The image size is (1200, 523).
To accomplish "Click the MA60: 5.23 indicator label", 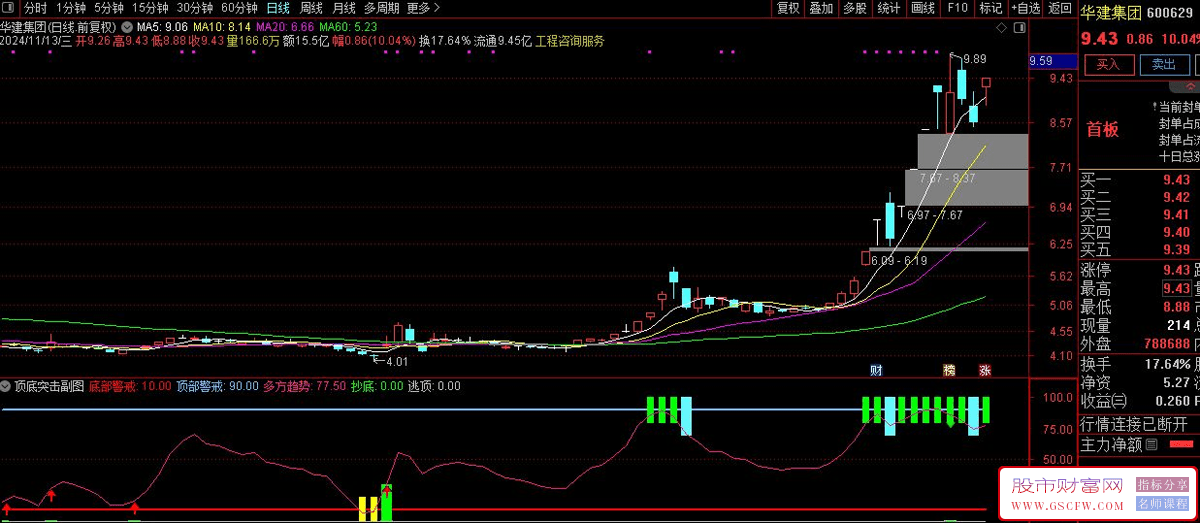I will pos(349,26).
